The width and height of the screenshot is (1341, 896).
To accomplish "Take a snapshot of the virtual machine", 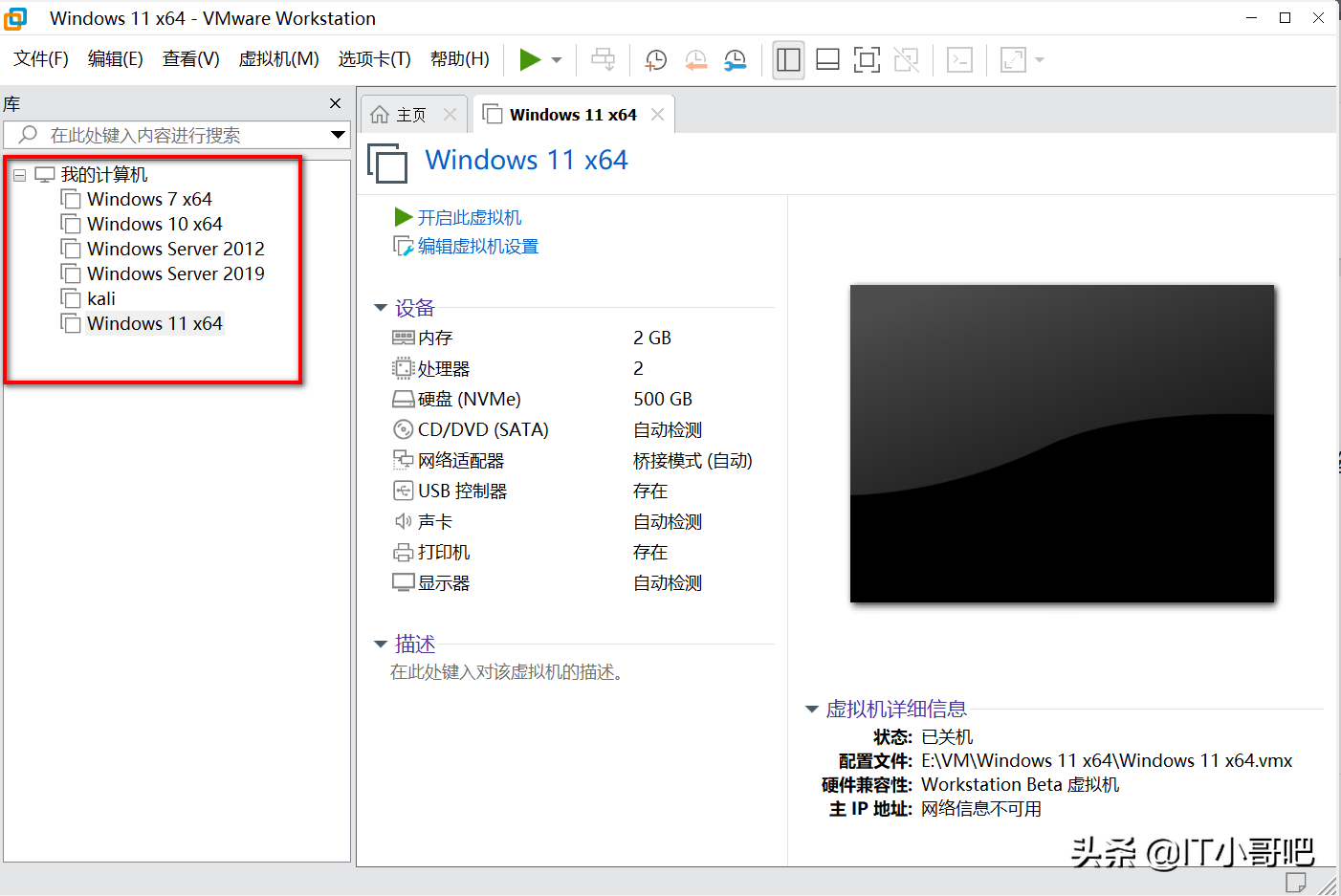I will 655,59.
